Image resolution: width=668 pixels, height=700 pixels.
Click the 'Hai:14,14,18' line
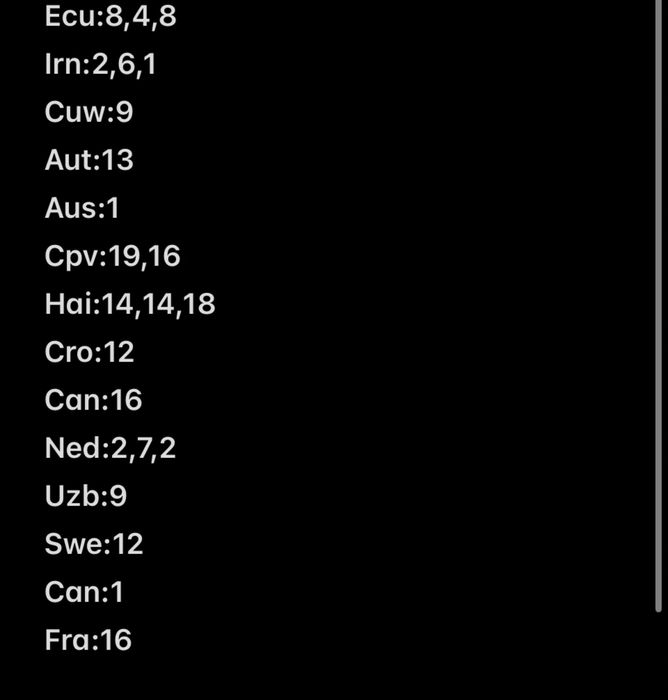point(130,304)
